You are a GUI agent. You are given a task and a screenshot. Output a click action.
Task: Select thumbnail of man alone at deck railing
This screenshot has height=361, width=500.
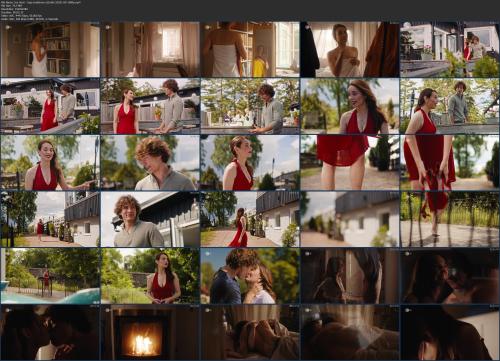(250, 106)
